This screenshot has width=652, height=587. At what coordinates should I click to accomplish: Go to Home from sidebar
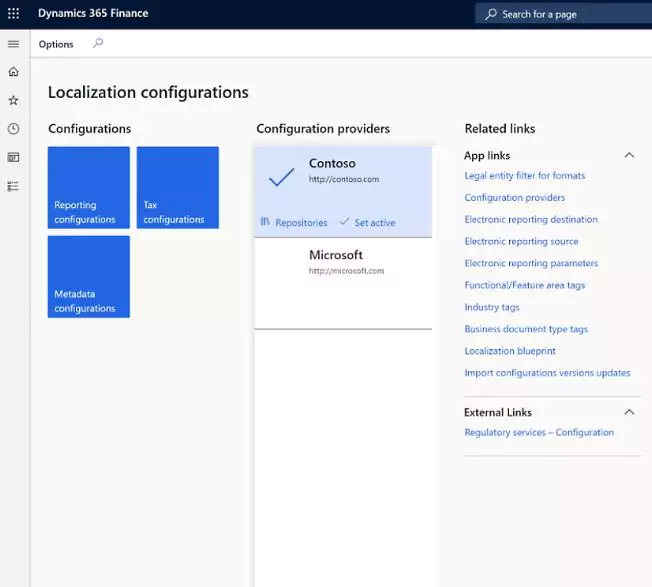pyautogui.click(x=13, y=72)
